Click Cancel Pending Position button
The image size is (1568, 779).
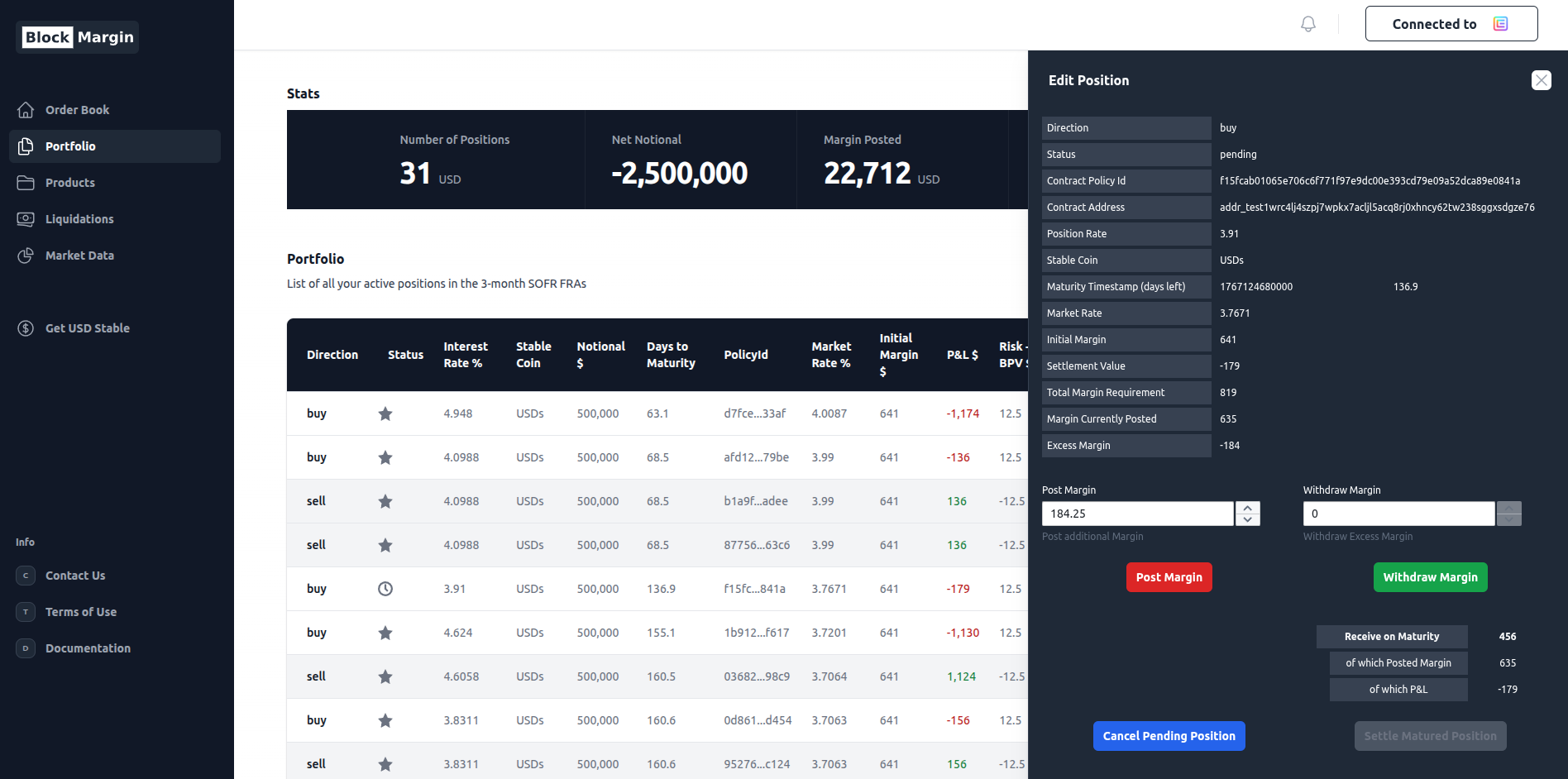click(1169, 736)
